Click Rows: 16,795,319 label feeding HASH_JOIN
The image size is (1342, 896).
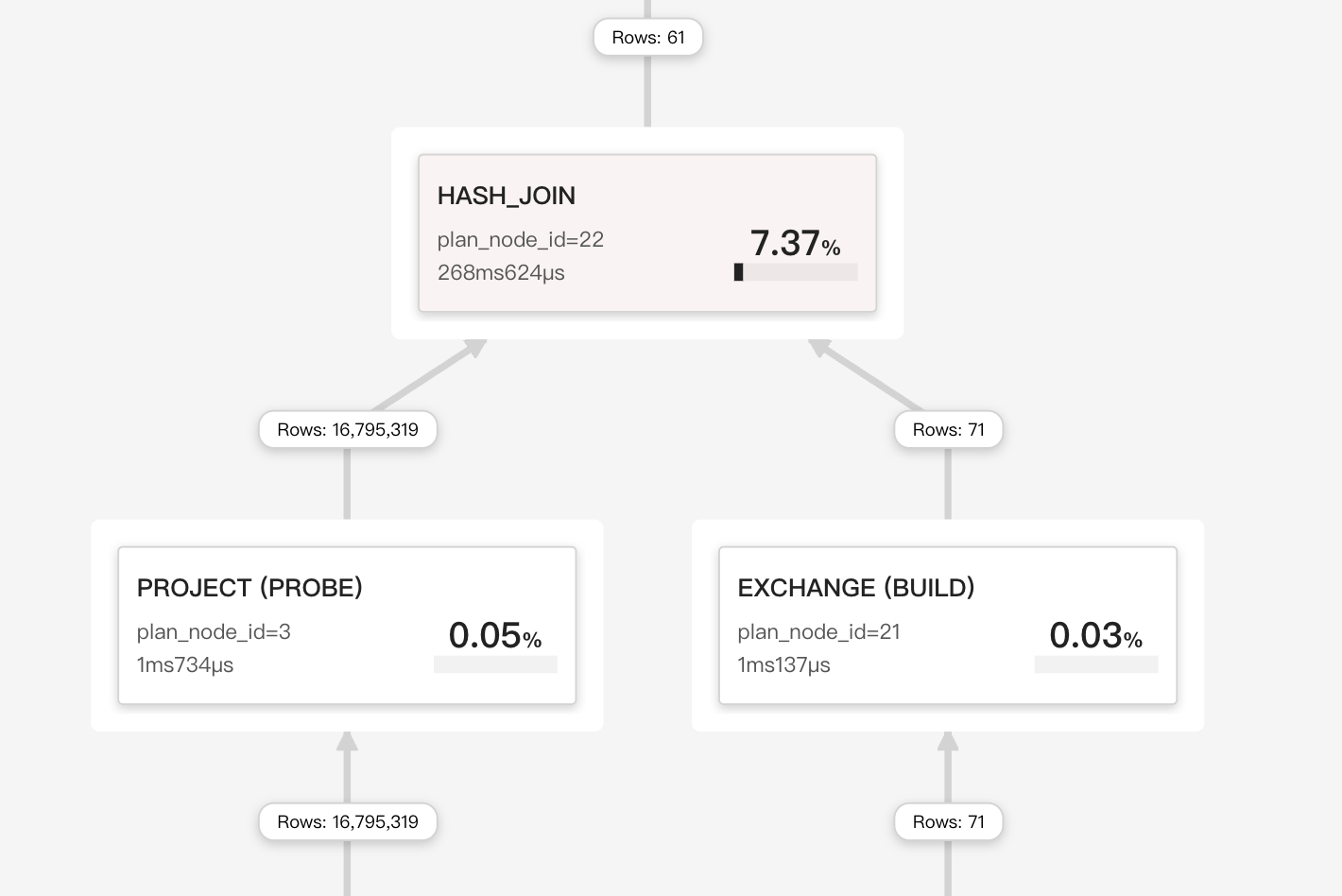pyautogui.click(x=348, y=430)
